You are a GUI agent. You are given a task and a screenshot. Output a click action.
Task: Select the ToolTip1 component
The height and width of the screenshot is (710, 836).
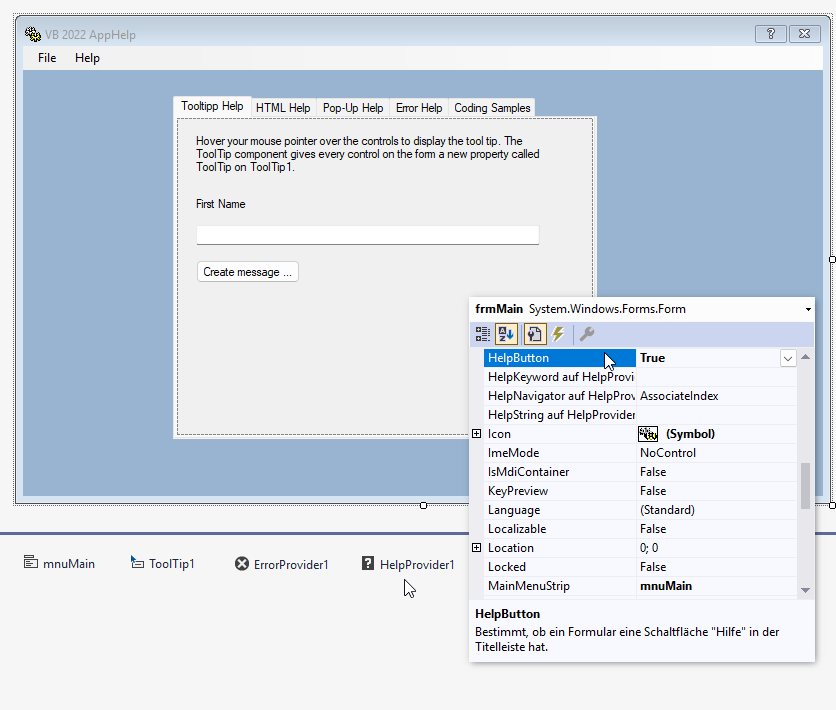point(163,564)
